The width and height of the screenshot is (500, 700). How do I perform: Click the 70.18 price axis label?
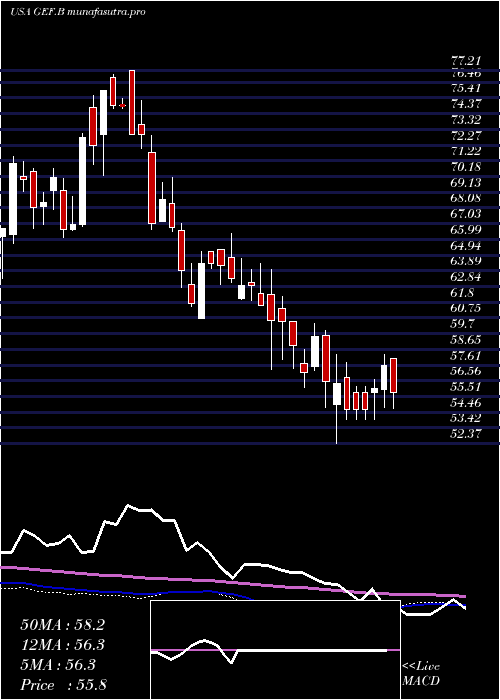coord(465,167)
